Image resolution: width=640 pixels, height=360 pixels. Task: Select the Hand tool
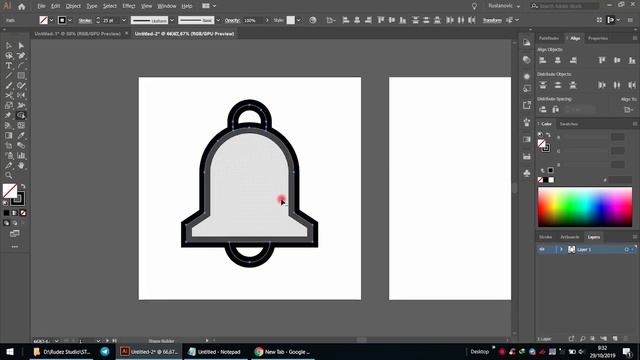click(21, 165)
